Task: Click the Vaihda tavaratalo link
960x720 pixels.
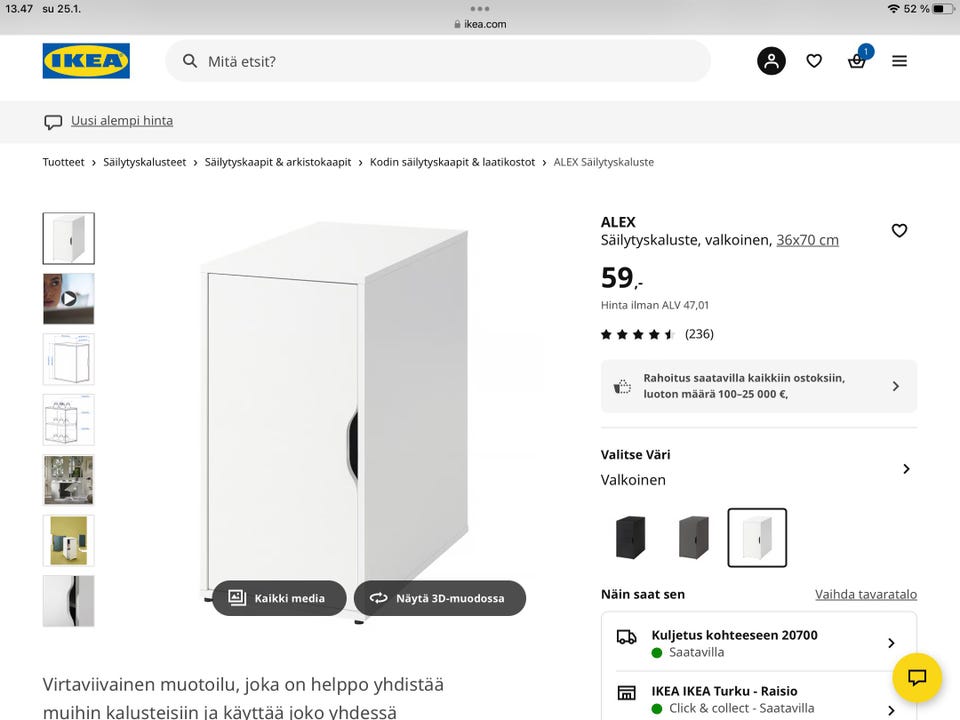Action: coord(865,594)
